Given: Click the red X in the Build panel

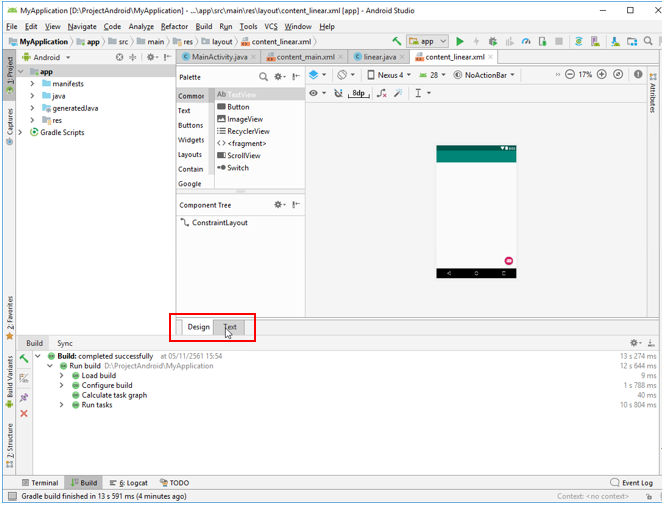Looking at the screenshot, I should pos(24,413).
